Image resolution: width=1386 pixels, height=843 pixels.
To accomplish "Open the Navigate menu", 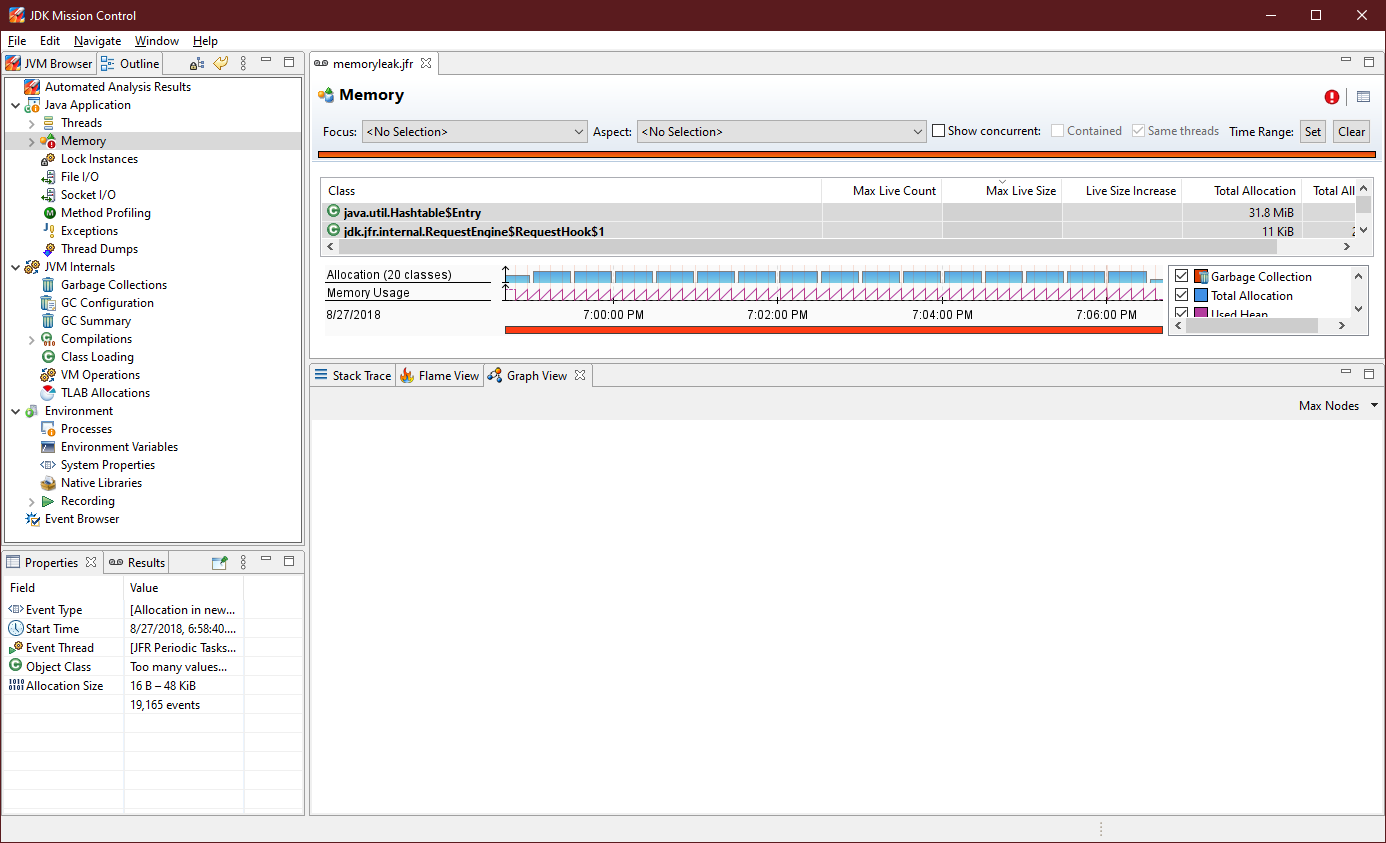I will click(97, 41).
